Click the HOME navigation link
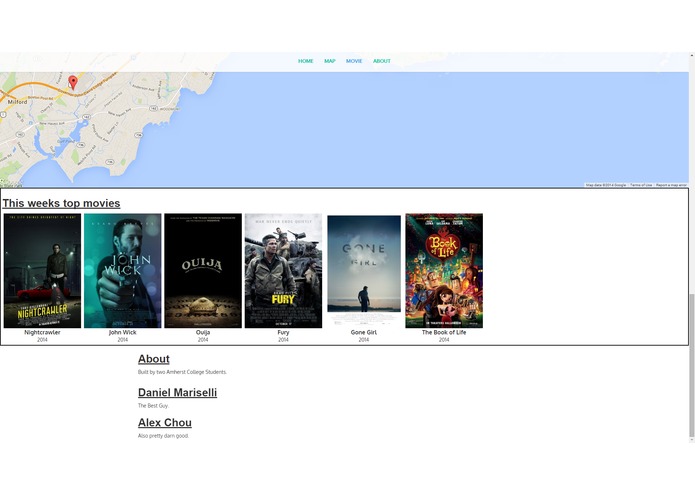This screenshot has width=695, height=494. (305, 61)
